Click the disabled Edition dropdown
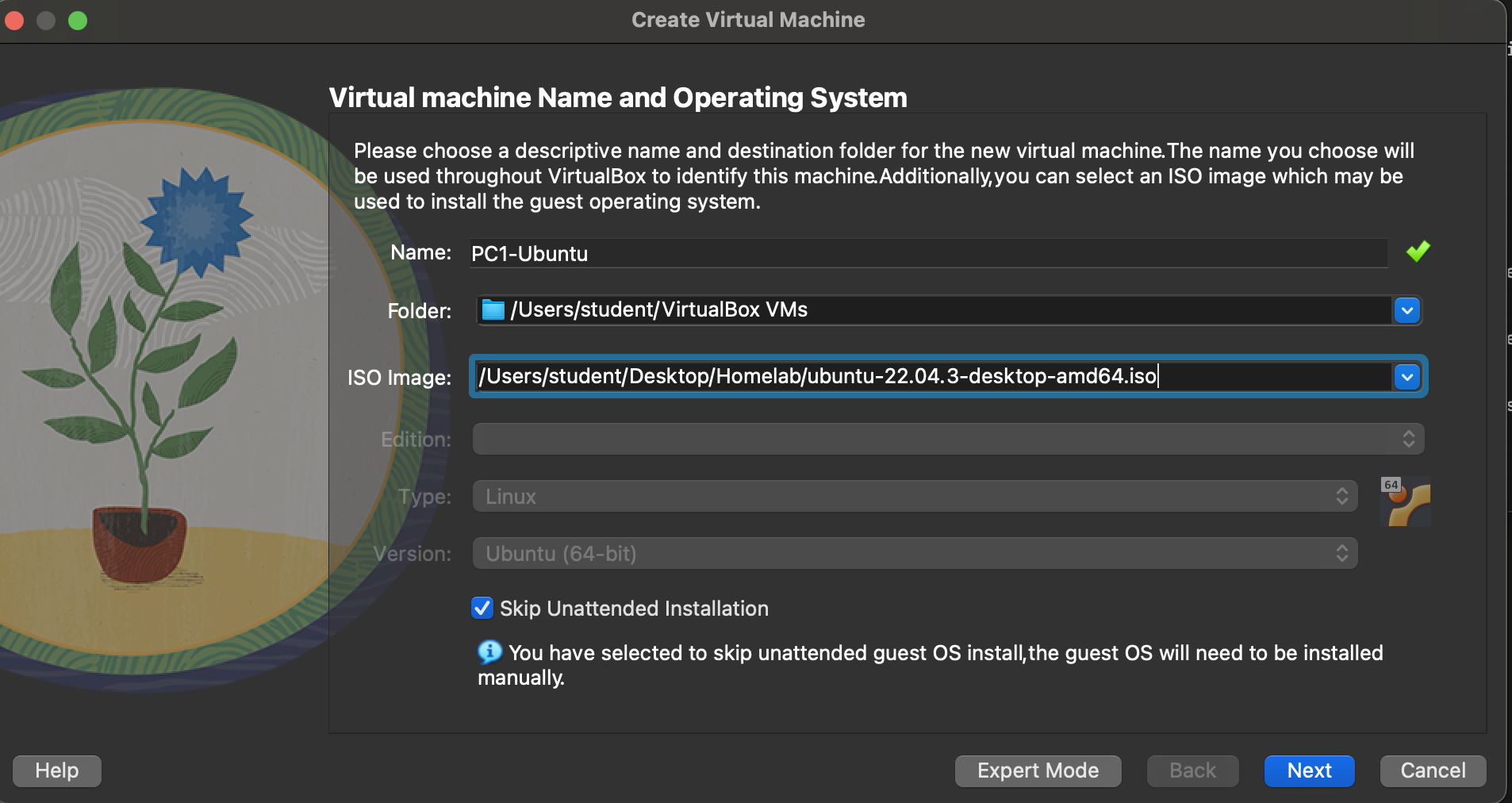1512x803 pixels. (949, 439)
